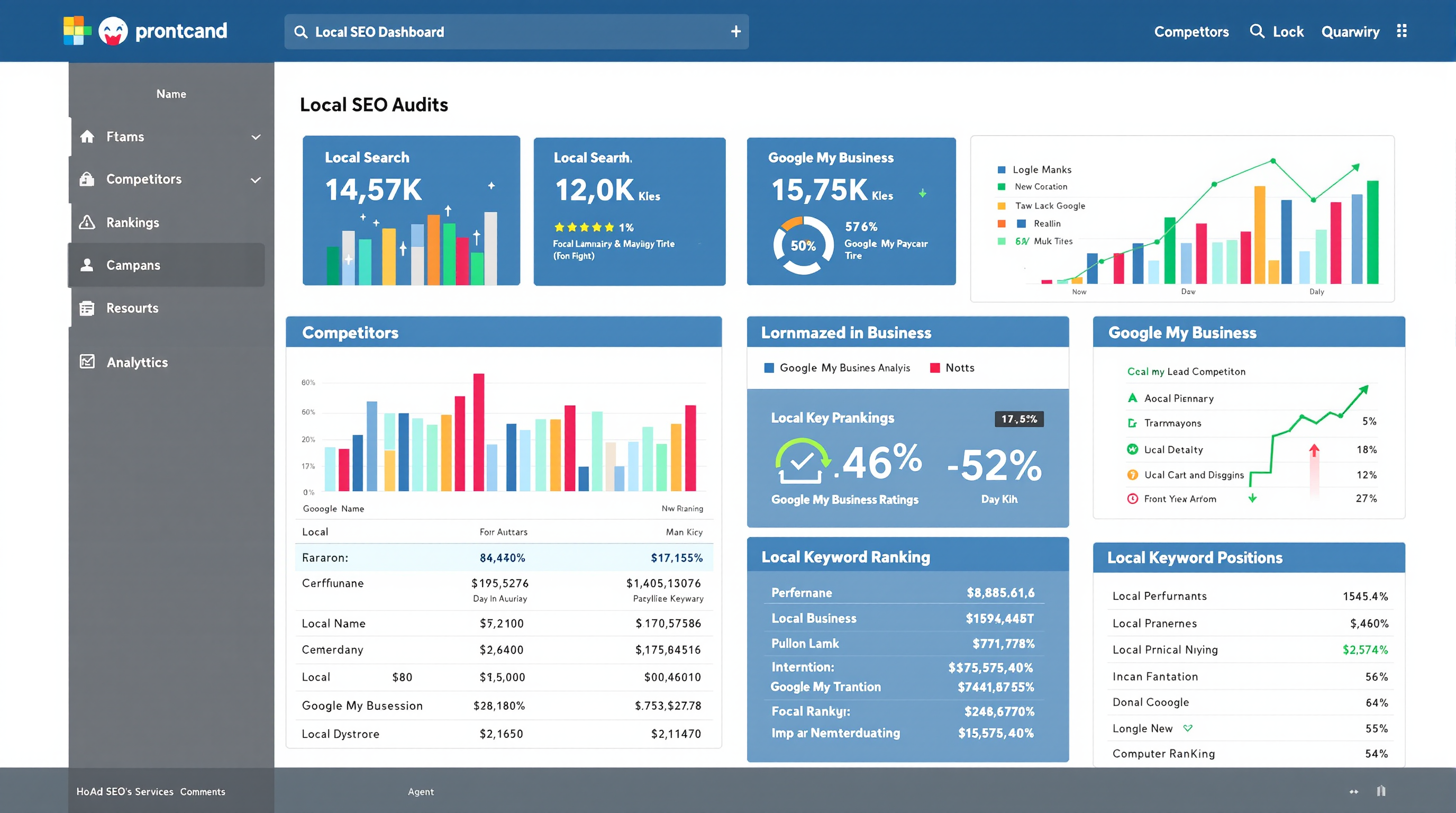
Task: Click the Resourts calendar icon
Action: pos(87,308)
